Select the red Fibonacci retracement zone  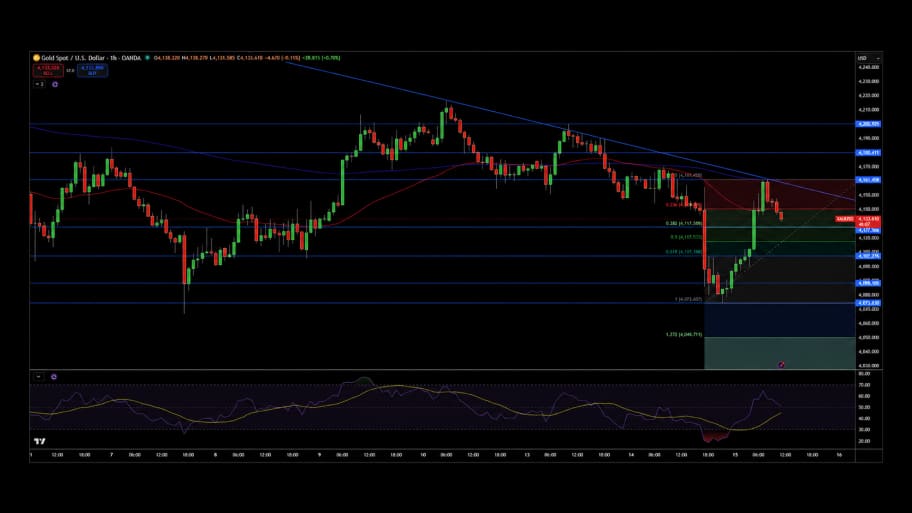pos(779,194)
